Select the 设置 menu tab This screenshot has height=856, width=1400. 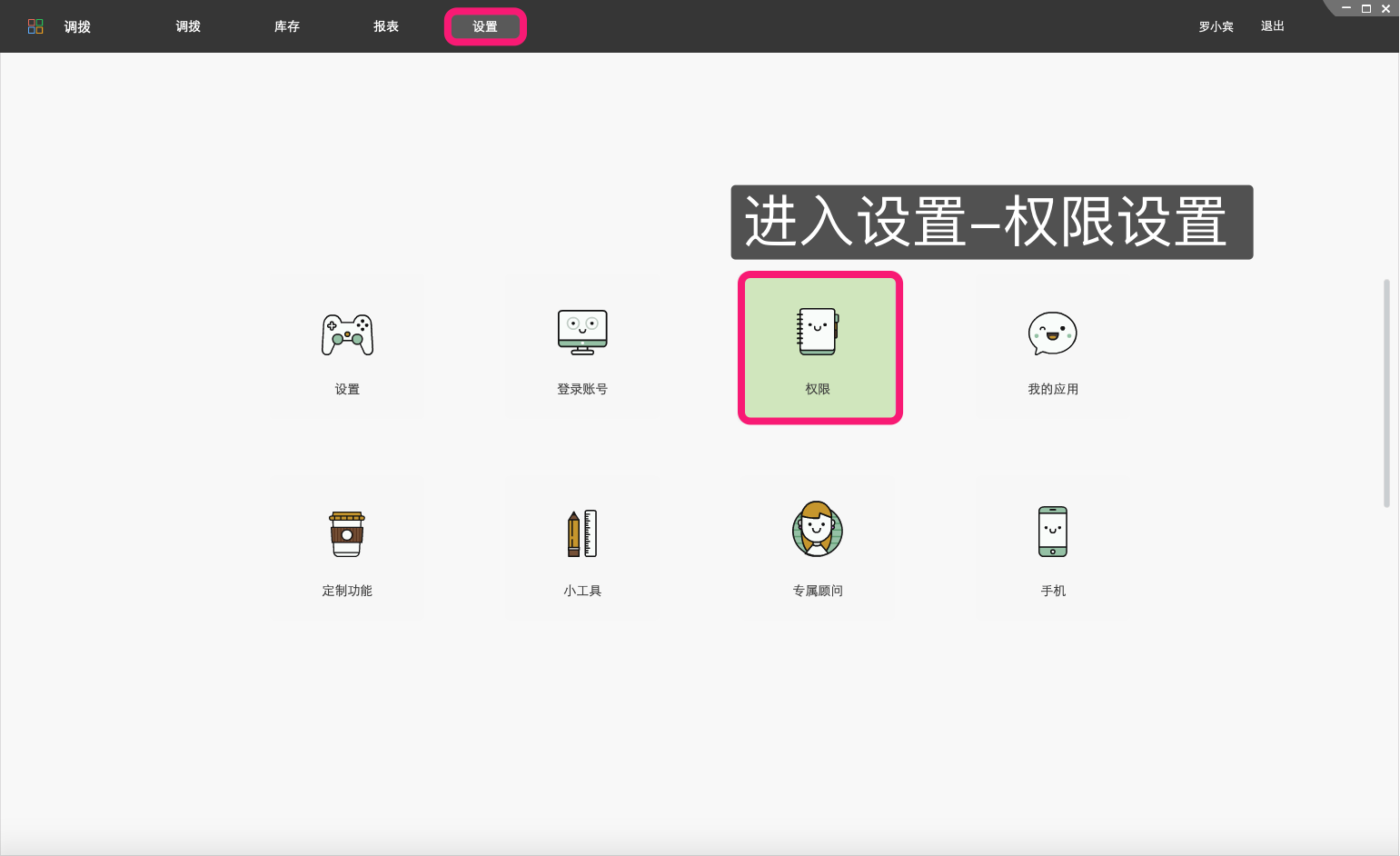(x=485, y=26)
